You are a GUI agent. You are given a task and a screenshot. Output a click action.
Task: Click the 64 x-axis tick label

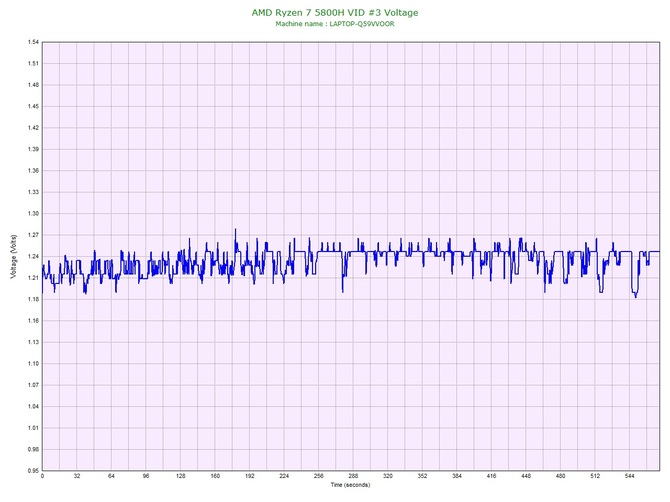pos(112,476)
